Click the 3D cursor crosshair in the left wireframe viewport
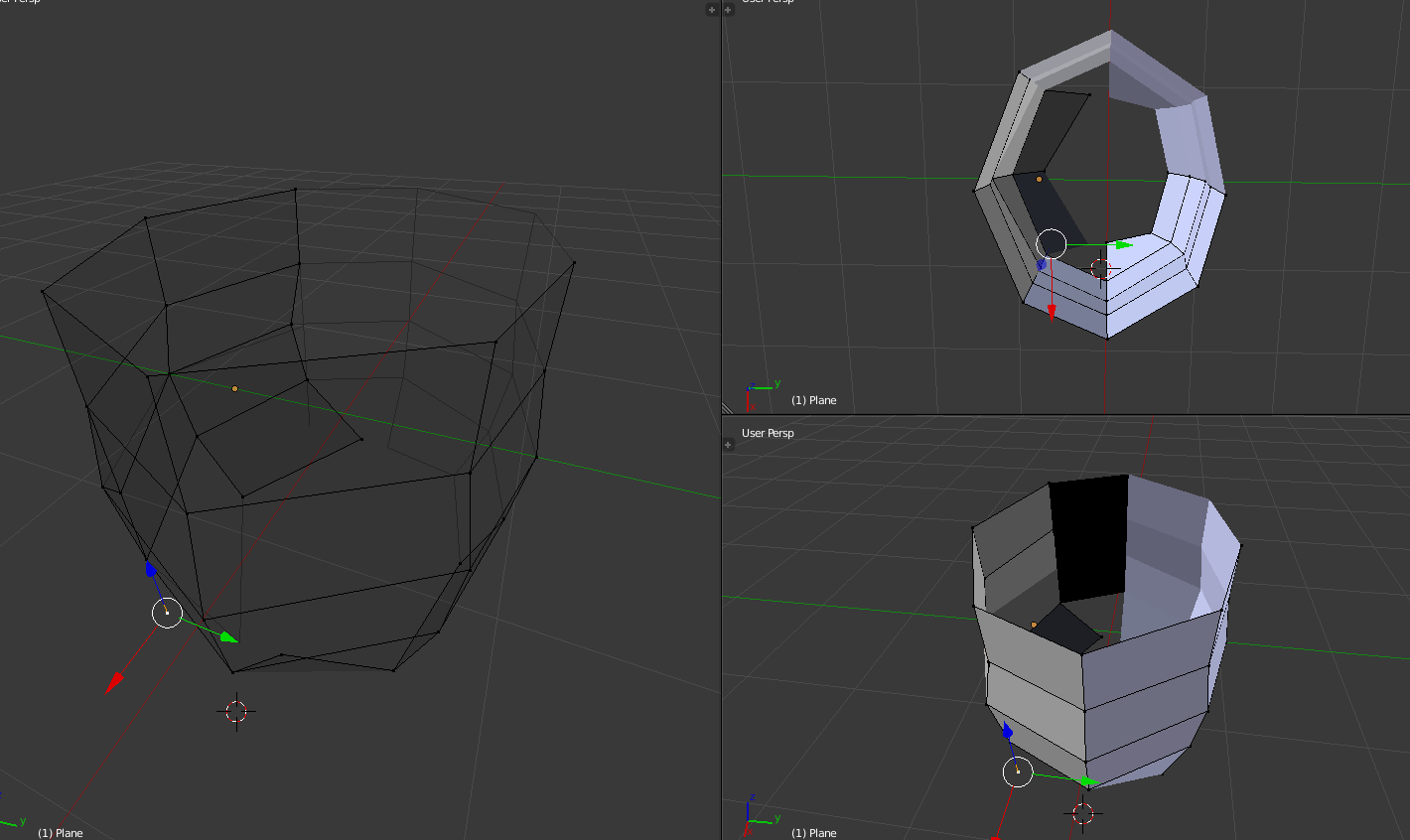The height and width of the screenshot is (840, 1410). [235, 711]
